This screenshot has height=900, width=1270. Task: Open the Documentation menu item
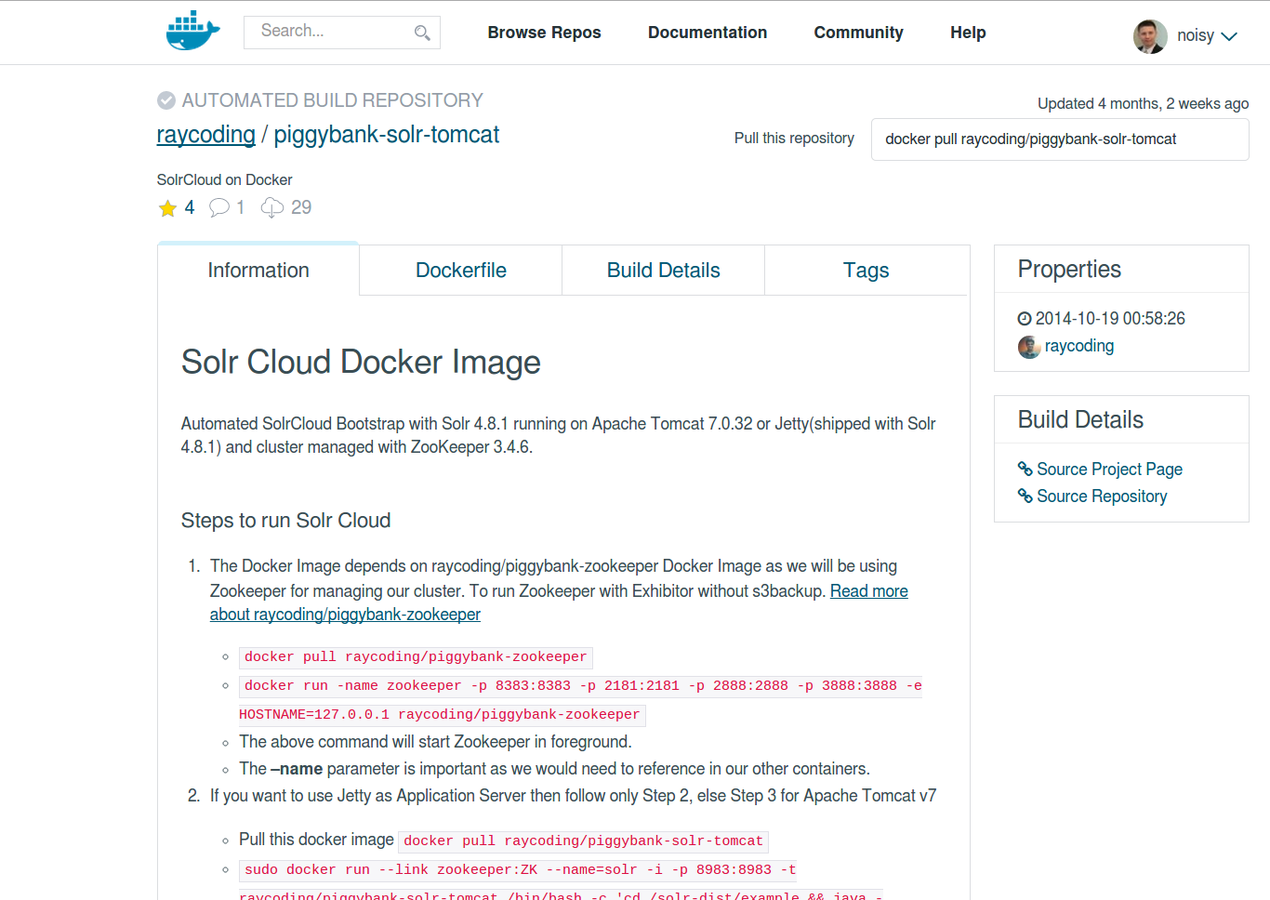707,33
